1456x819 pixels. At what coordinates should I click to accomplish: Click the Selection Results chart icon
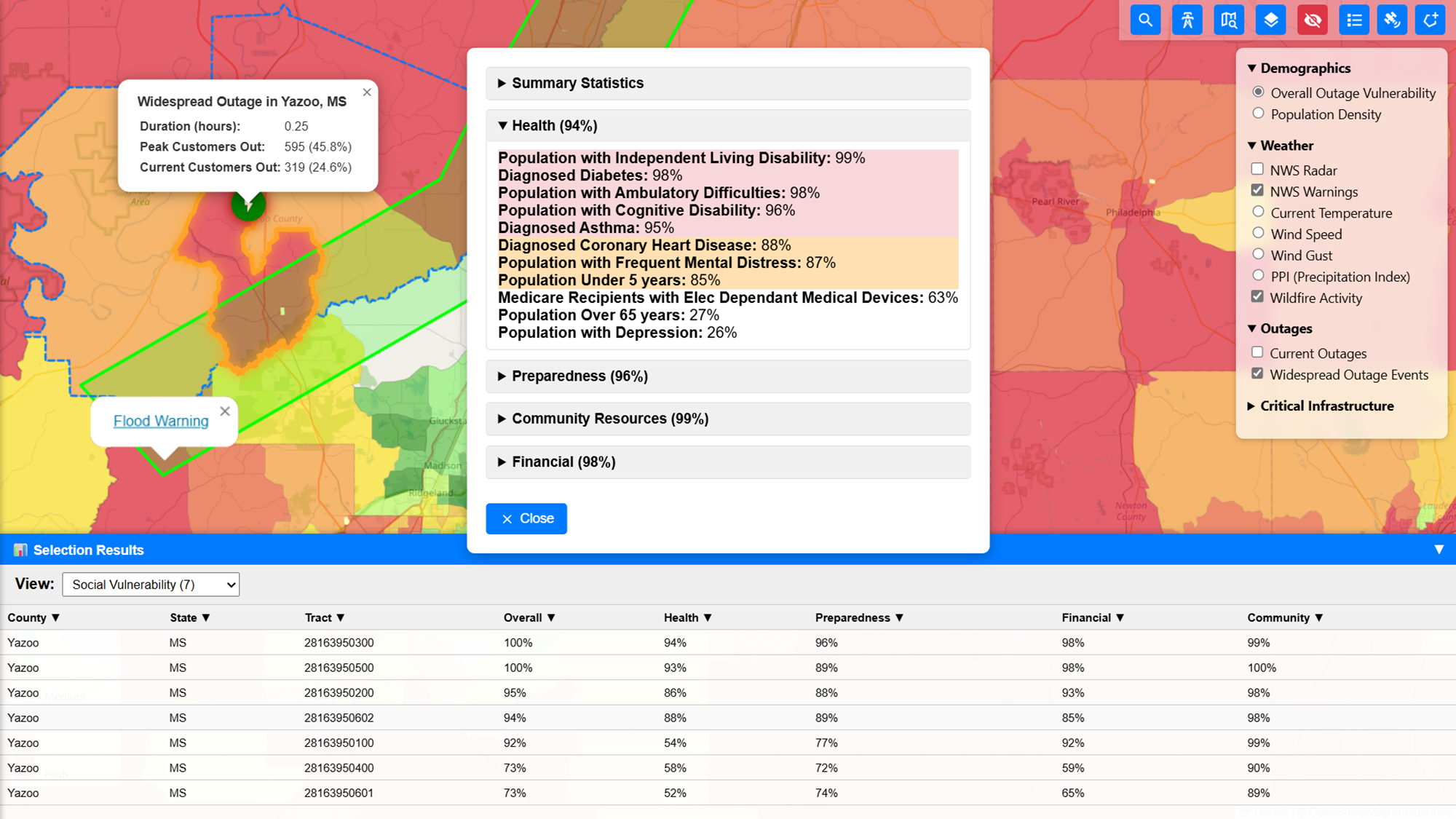pos(20,550)
